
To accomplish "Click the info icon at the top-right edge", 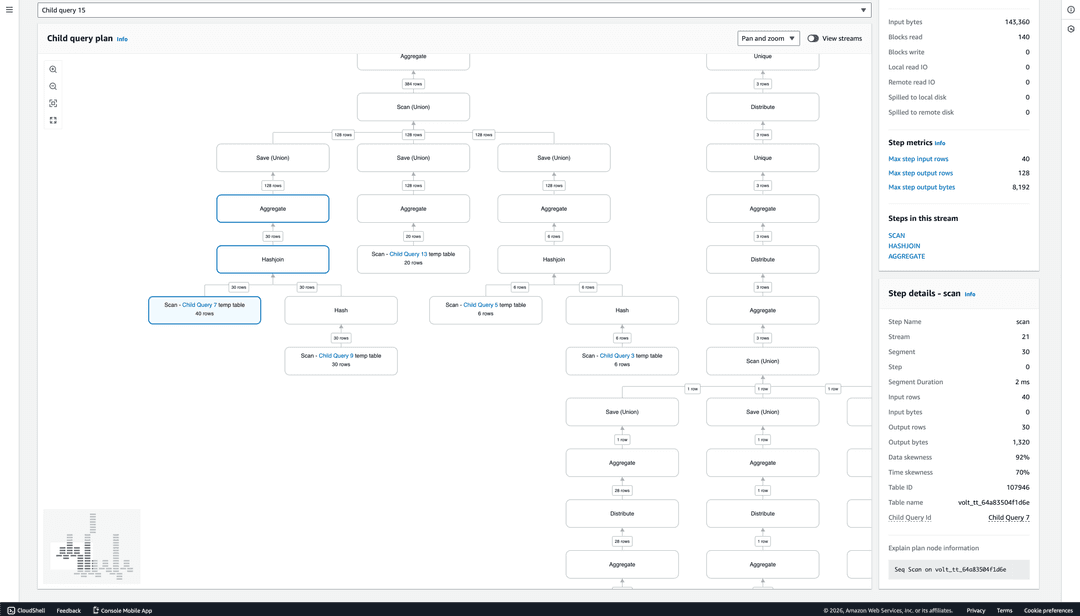I will (x=1070, y=10).
